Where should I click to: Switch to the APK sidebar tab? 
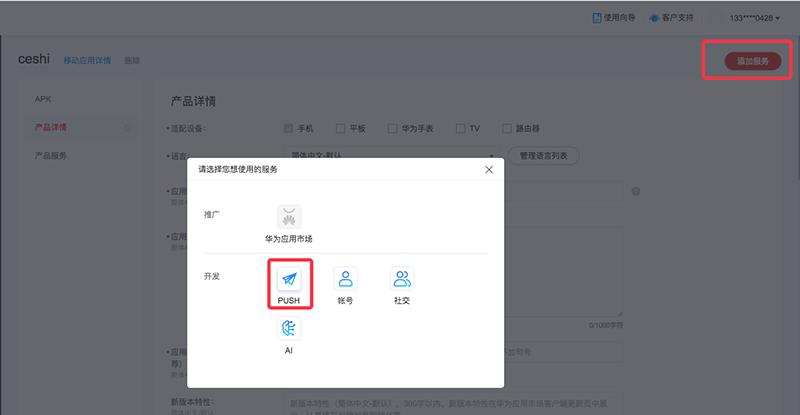coord(44,99)
